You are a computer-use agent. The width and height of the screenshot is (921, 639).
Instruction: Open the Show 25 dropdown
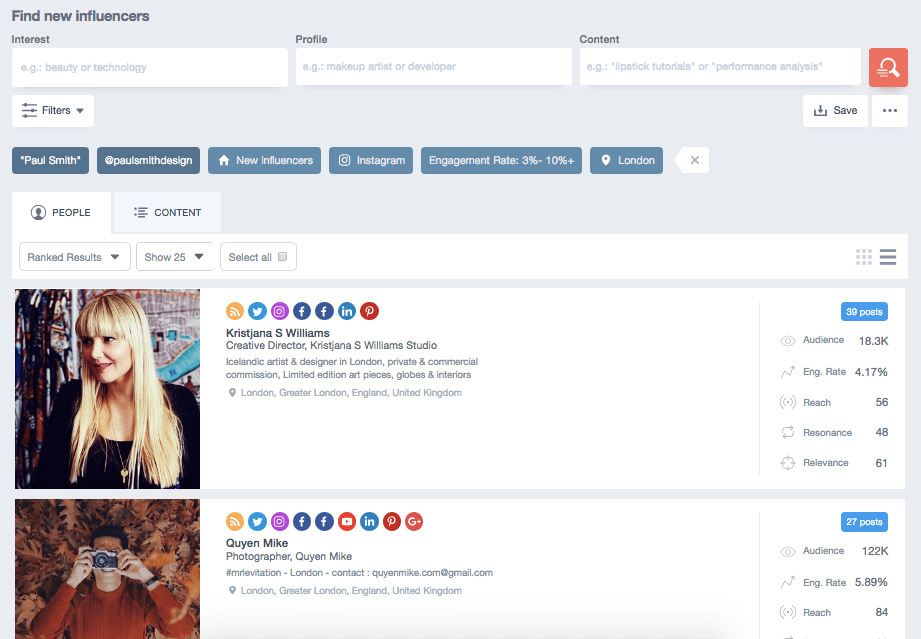tap(175, 257)
